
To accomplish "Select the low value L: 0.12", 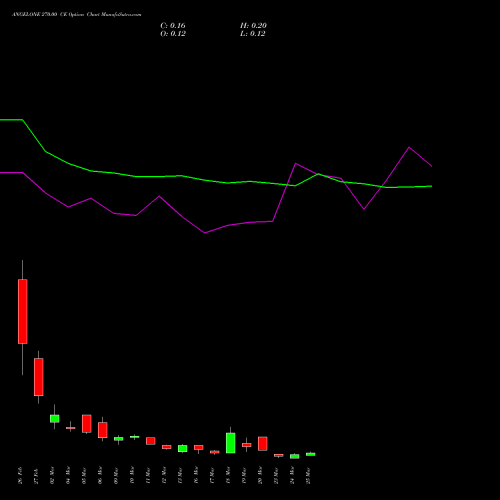I will pyautogui.click(x=253, y=34).
